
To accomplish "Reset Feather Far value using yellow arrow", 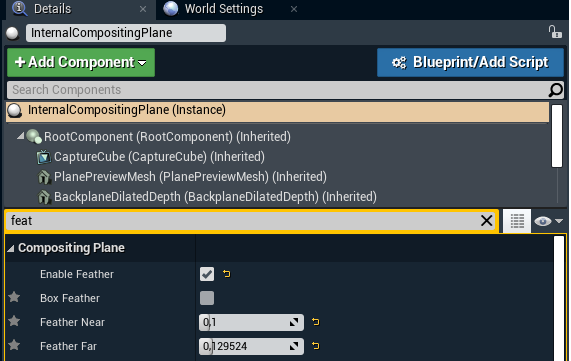I will pos(315,345).
